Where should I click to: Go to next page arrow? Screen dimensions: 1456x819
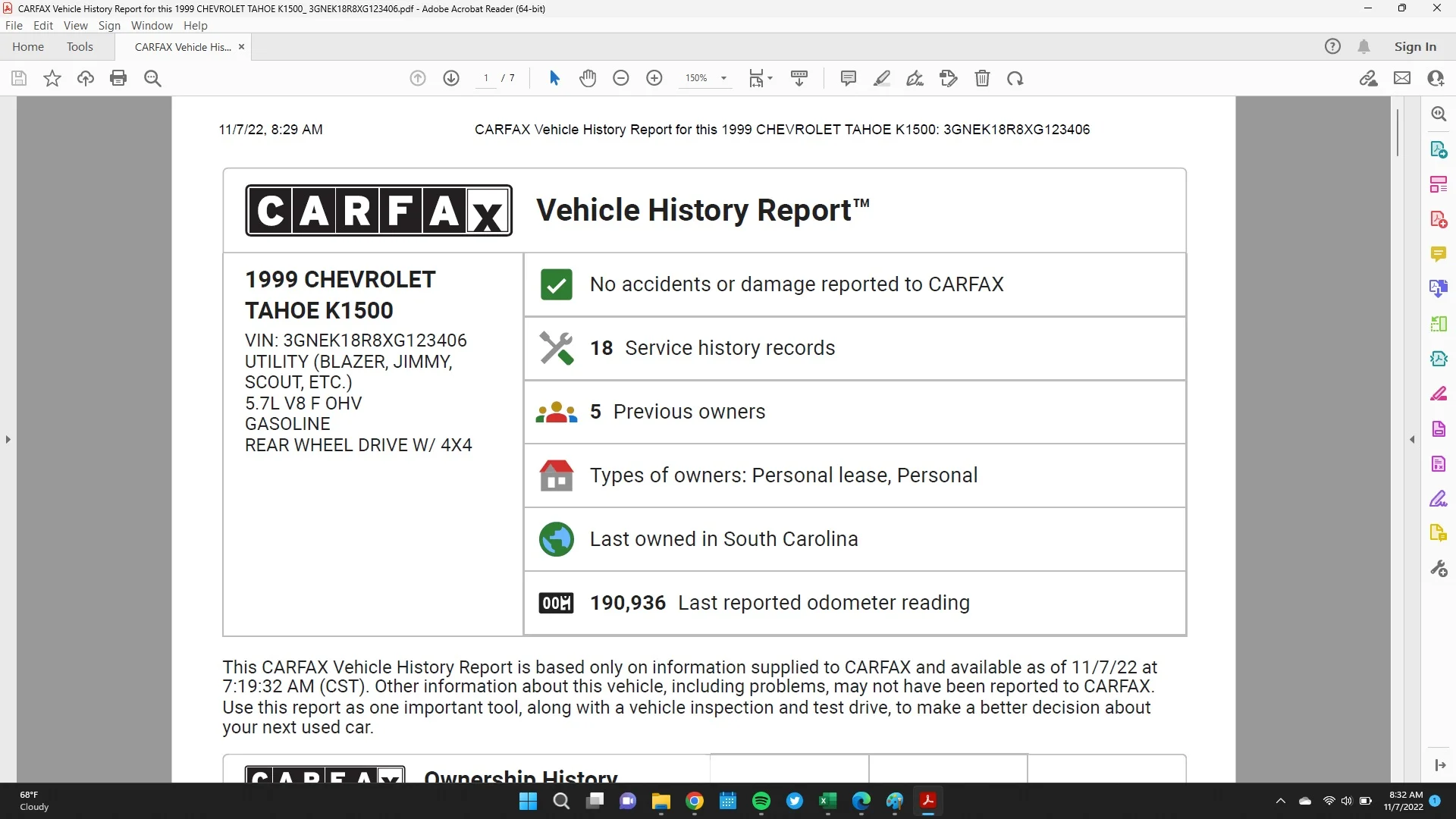451,78
